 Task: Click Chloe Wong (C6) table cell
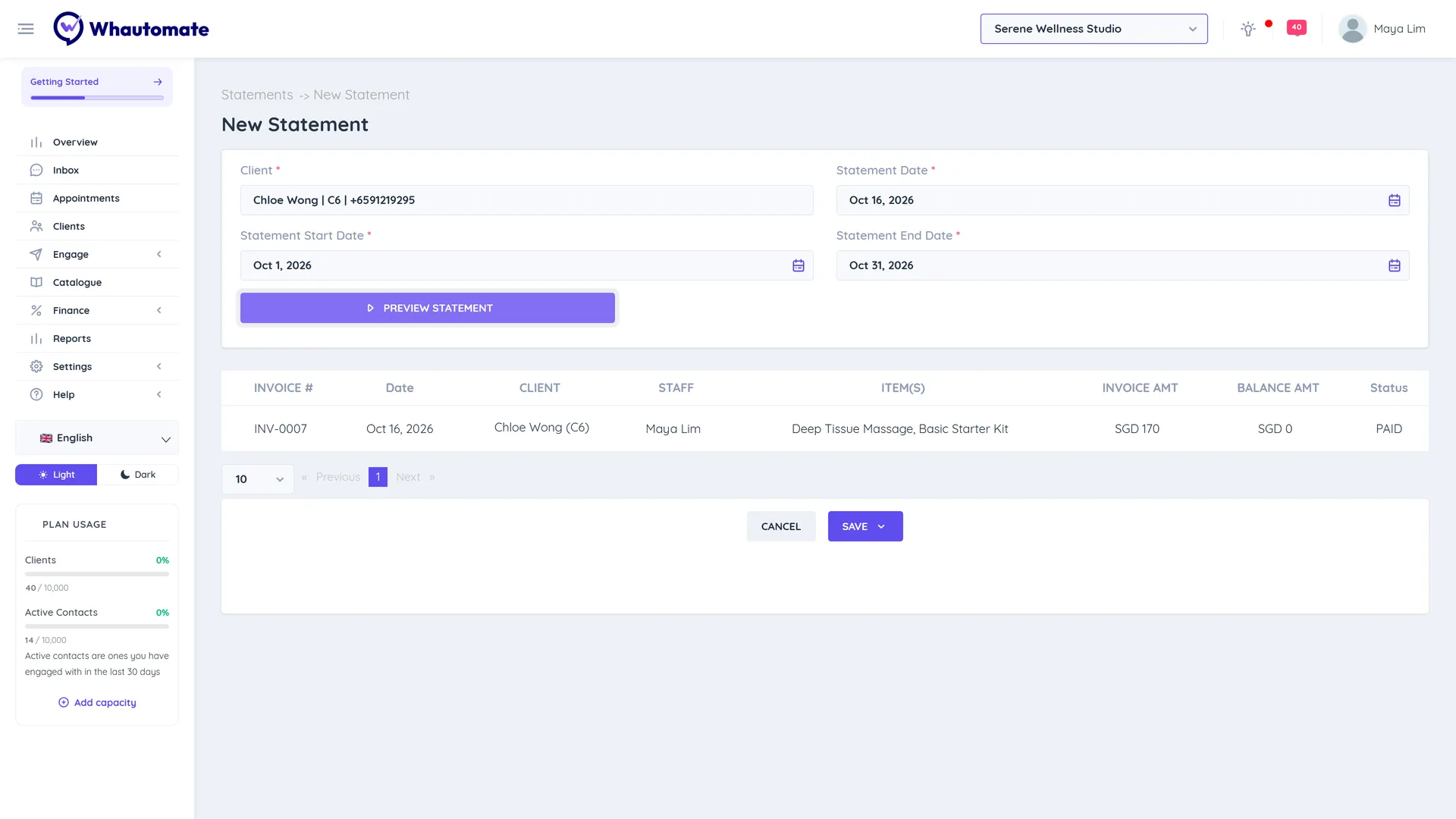coord(541,428)
